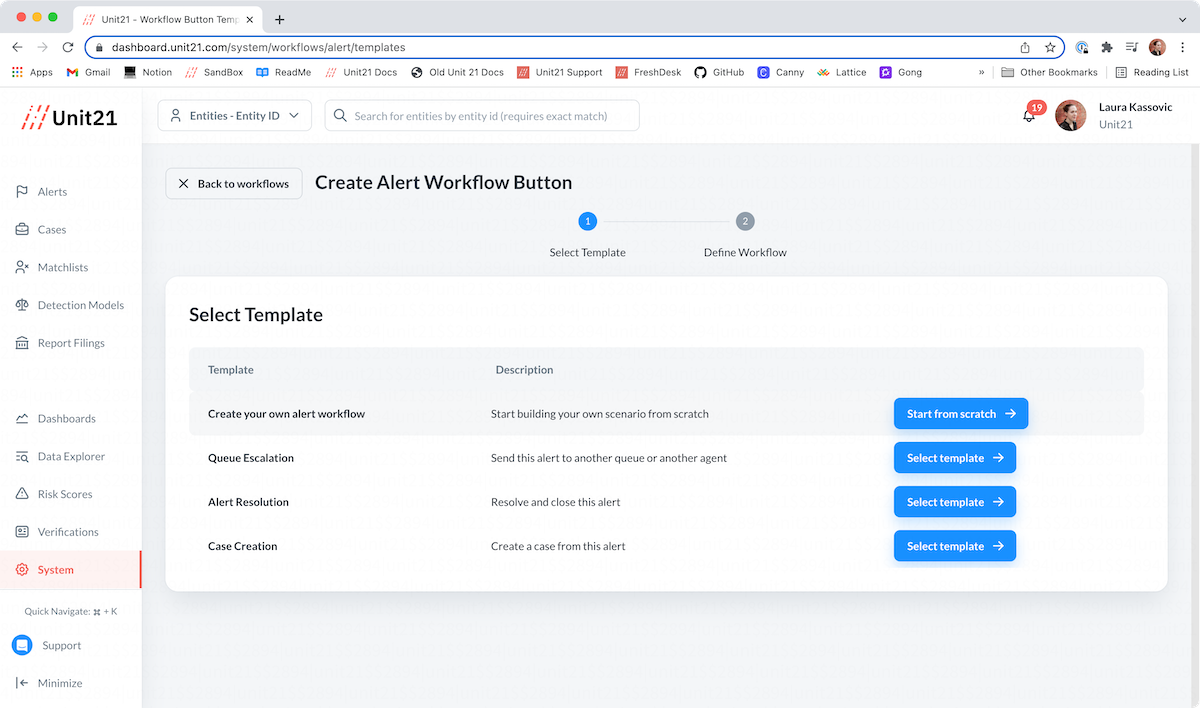
Task: Click Matchlists people icon in sidebar
Action: point(22,268)
